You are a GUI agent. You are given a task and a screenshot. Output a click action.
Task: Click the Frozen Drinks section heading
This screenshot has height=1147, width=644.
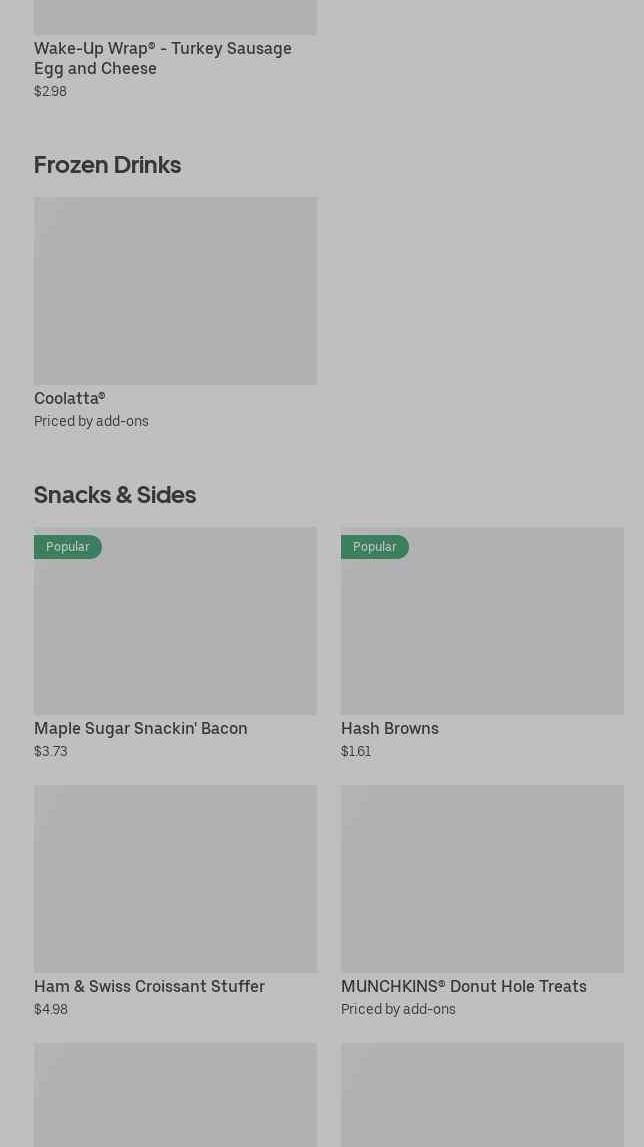click(107, 165)
